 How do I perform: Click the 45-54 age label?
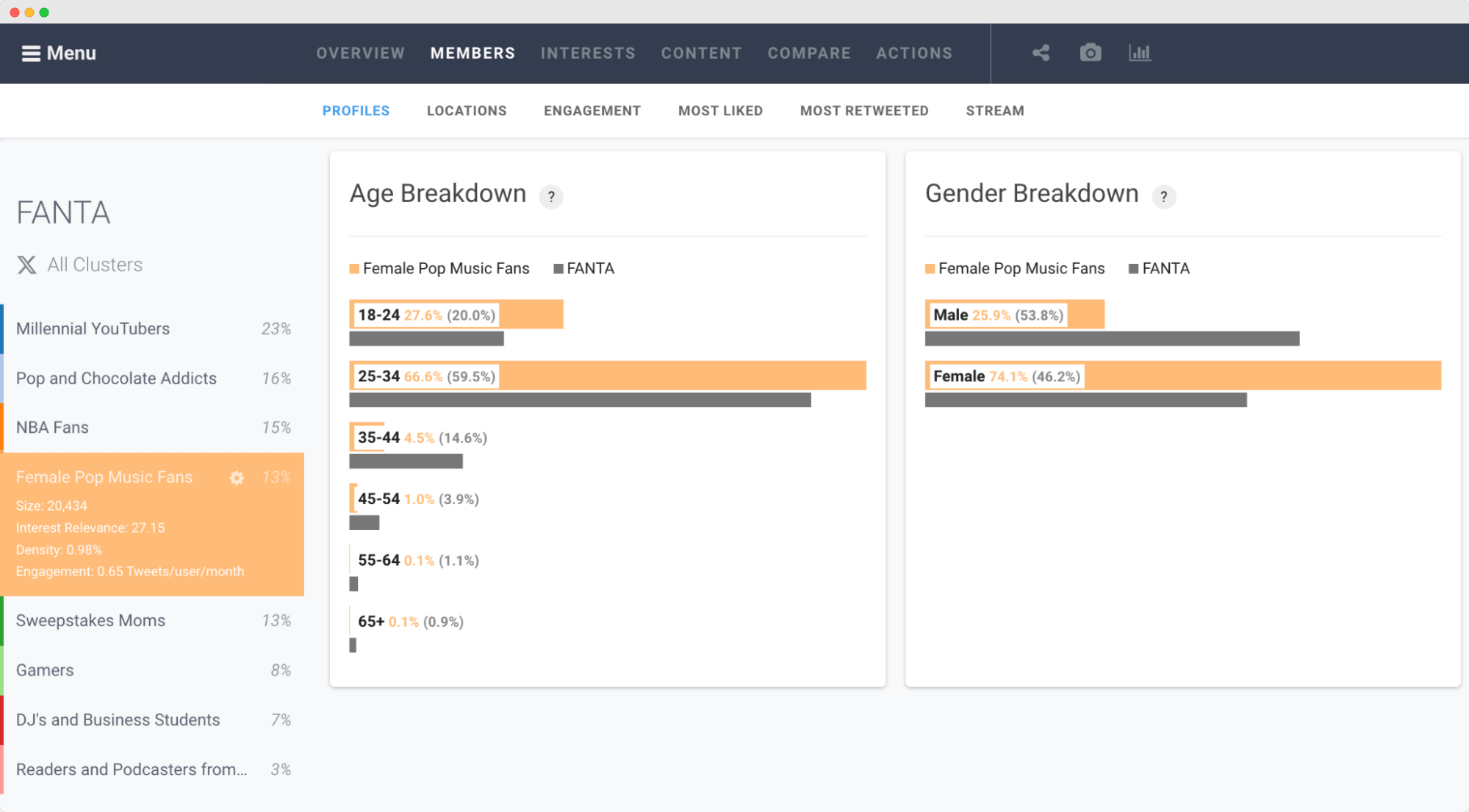tap(378, 499)
